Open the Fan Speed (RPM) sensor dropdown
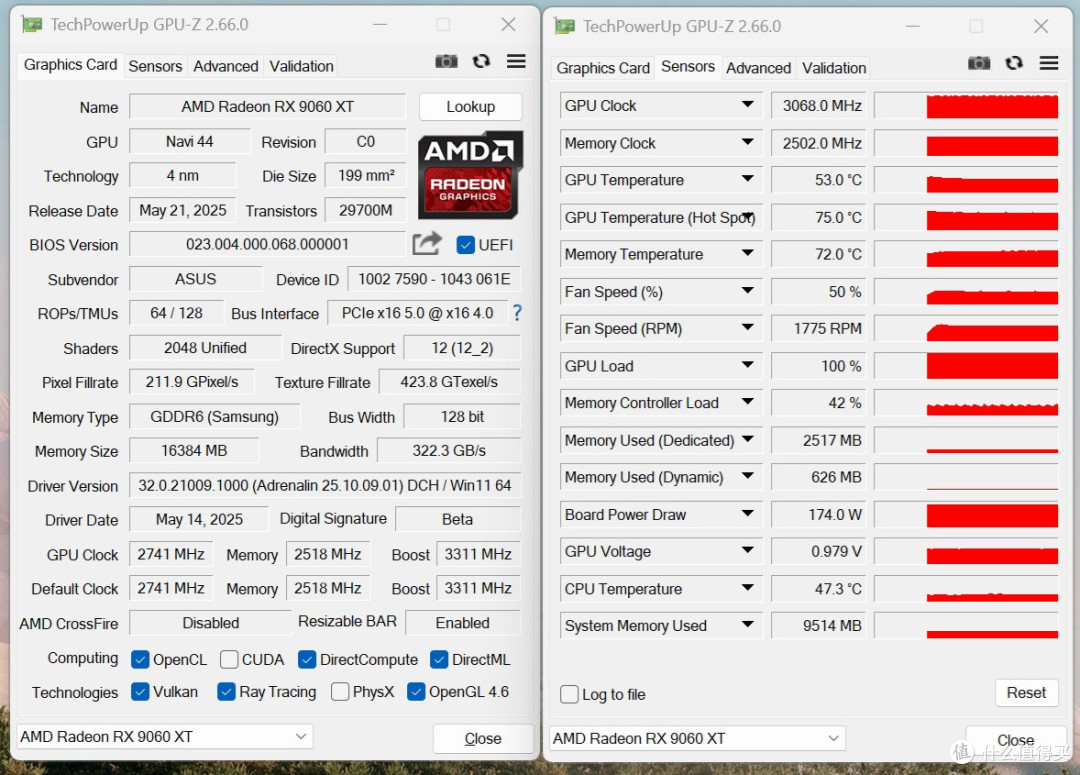This screenshot has height=775, width=1080. pos(747,327)
